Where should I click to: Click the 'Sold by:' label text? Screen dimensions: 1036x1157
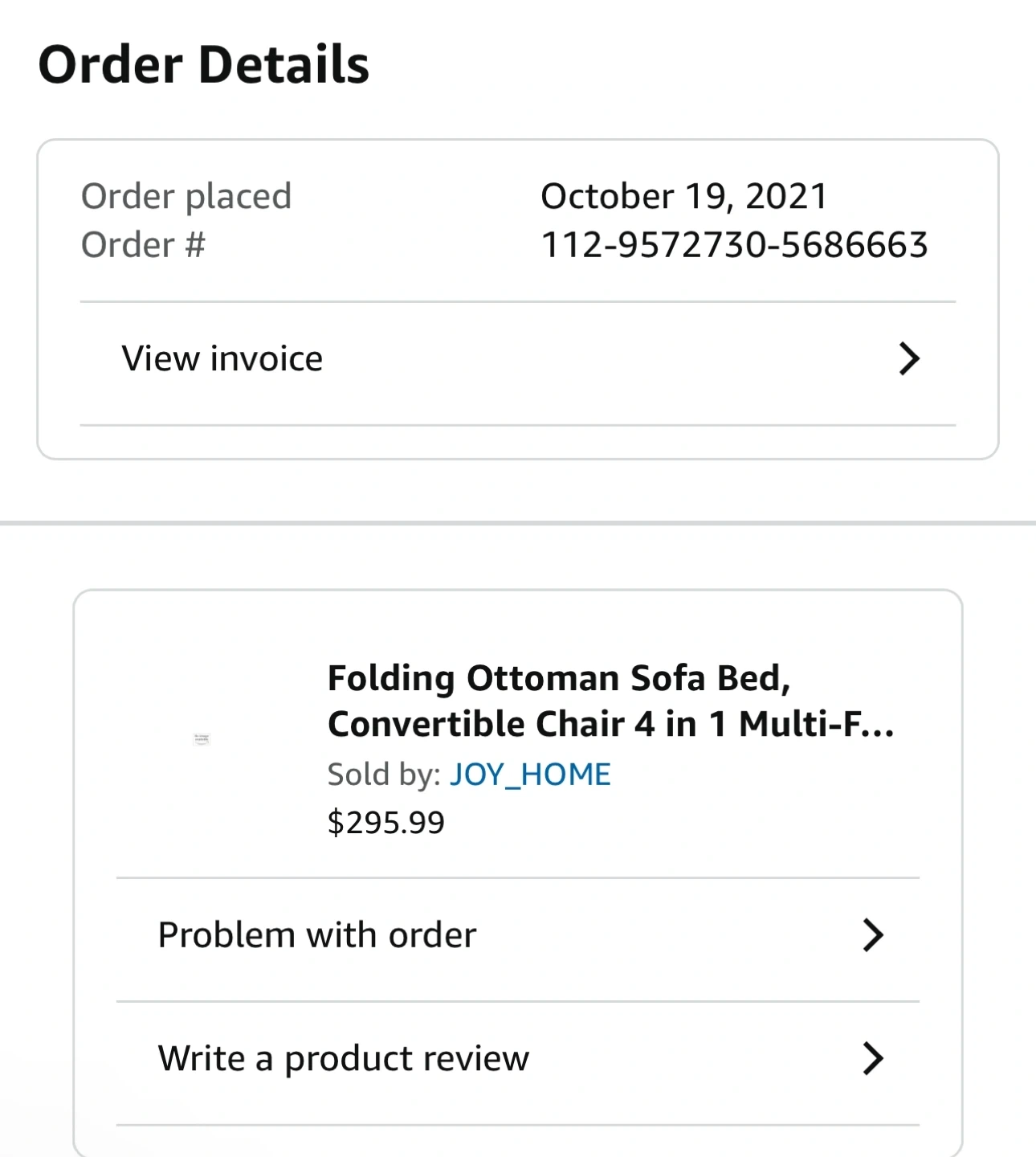point(384,775)
